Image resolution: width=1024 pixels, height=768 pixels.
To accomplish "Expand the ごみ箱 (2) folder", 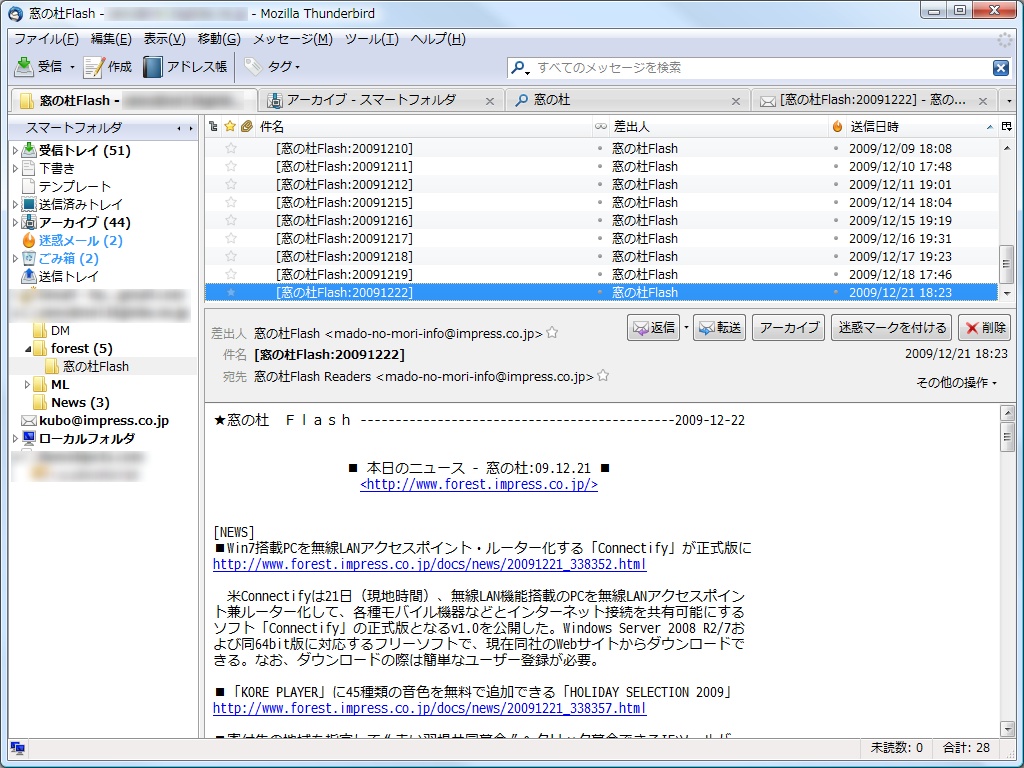I will click(15, 259).
